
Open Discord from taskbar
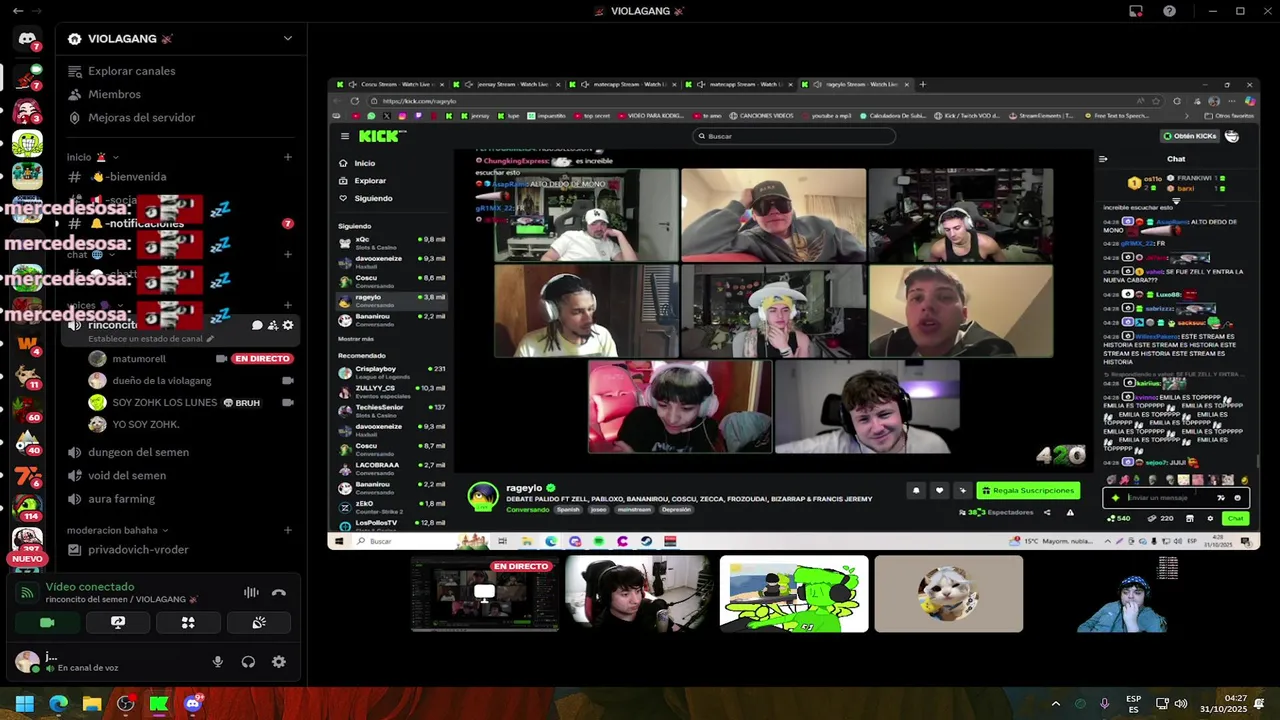coord(193,704)
